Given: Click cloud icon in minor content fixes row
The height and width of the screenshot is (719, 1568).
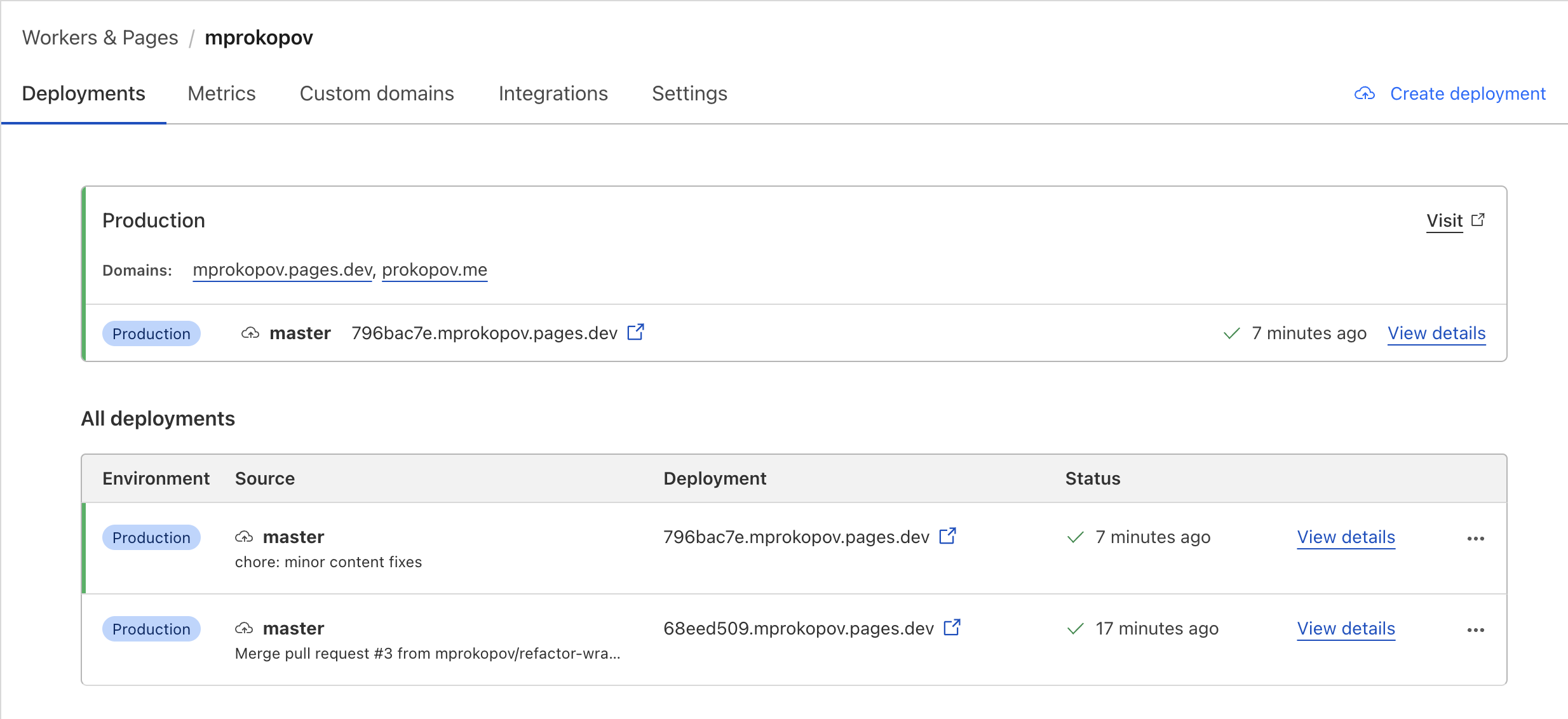Looking at the screenshot, I should 244,537.
